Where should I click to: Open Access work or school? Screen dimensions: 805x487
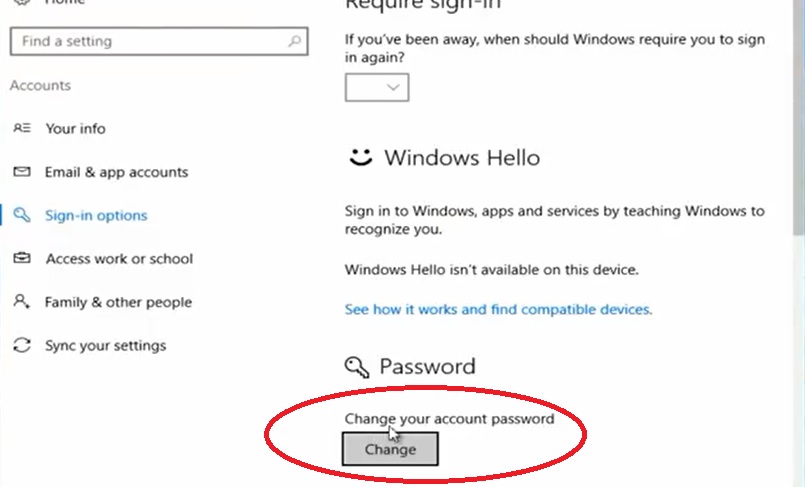pos(119,259)
